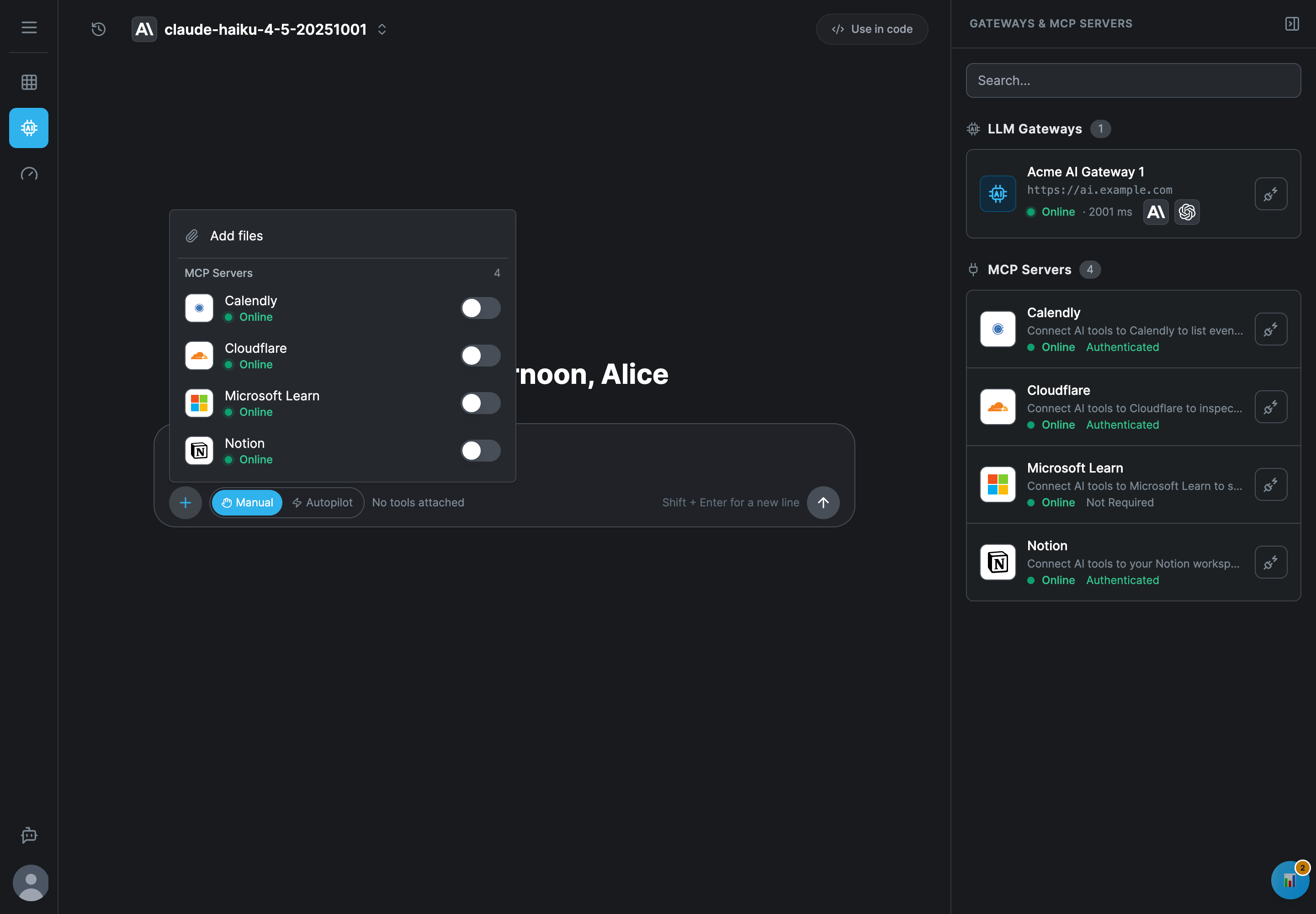The image size is (1316, 914).
Task: Click '2001 ms' latency value
Action: click(1110, 212)
